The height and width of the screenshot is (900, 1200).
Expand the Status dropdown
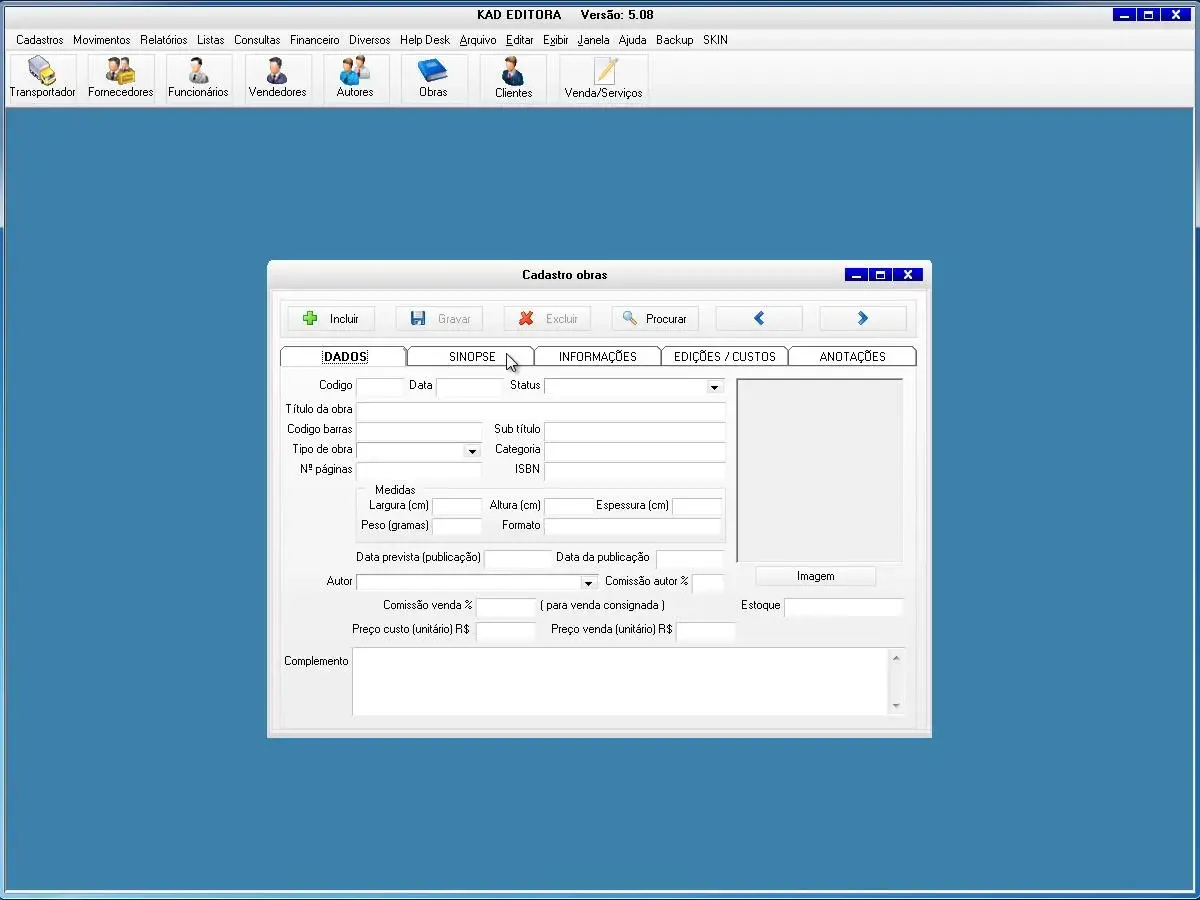point(714,387)
